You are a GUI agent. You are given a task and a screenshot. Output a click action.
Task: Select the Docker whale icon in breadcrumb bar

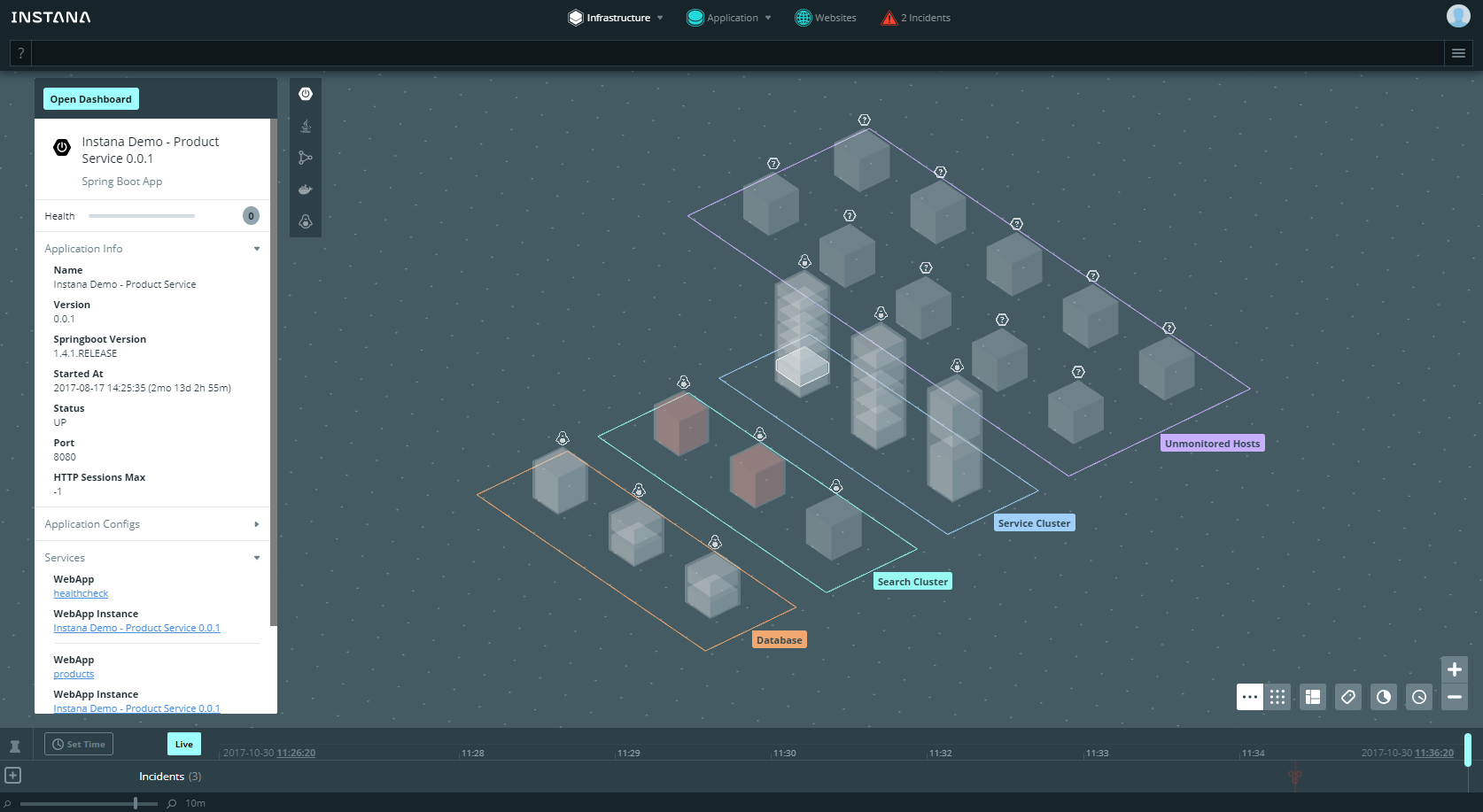point(306,189)
